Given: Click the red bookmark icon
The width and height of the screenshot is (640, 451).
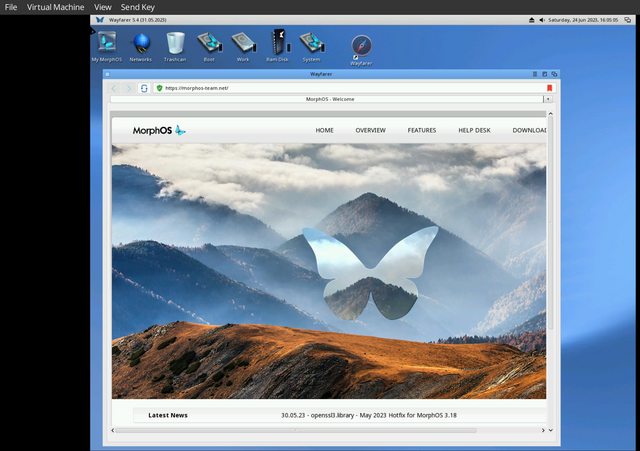Looking at the screenshot, I should click(549, 88).
